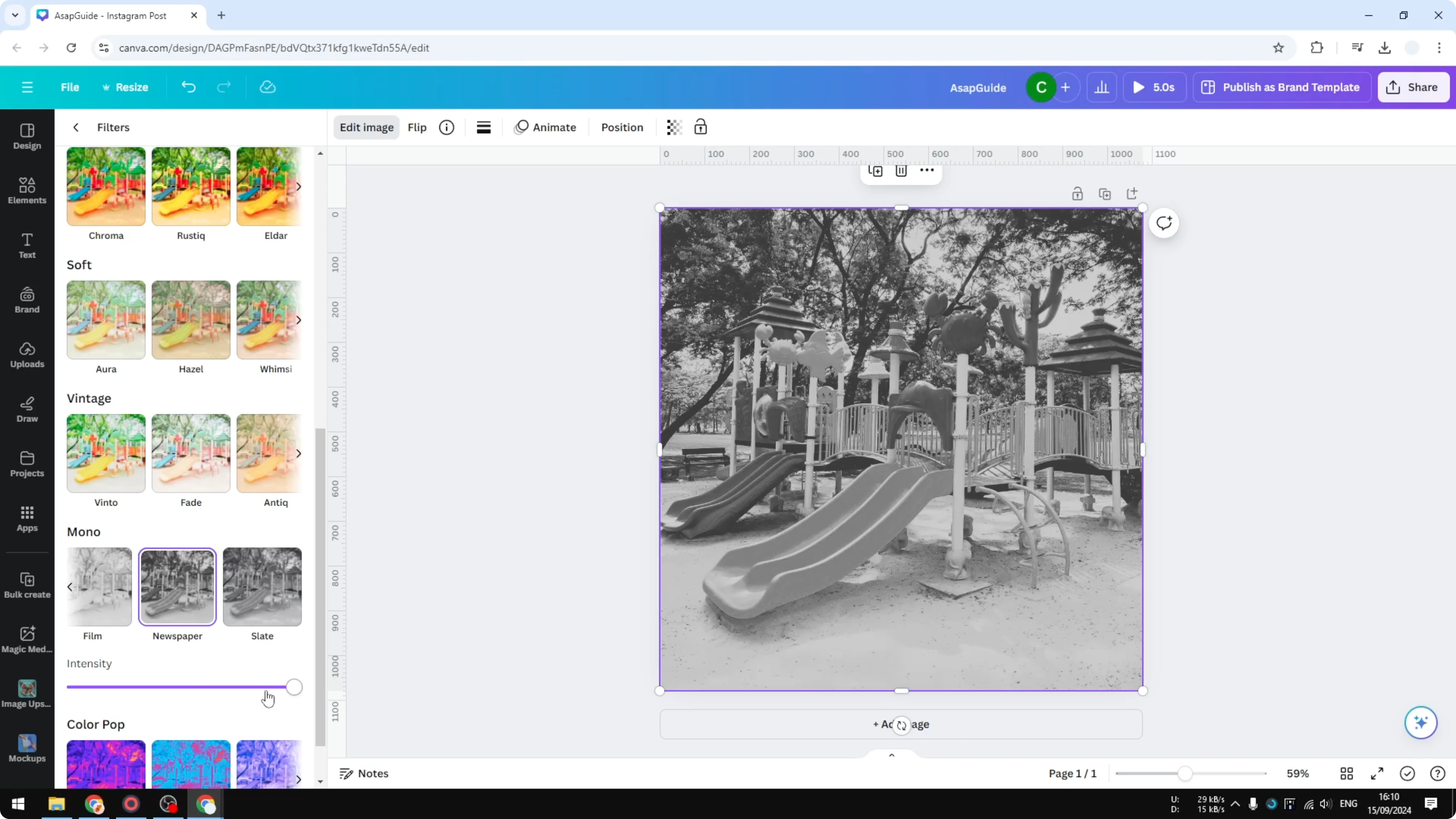The image size is (1456, 819).
Task: Open the grid view thumbnails icon
Action: click(x=1346, y=773)
